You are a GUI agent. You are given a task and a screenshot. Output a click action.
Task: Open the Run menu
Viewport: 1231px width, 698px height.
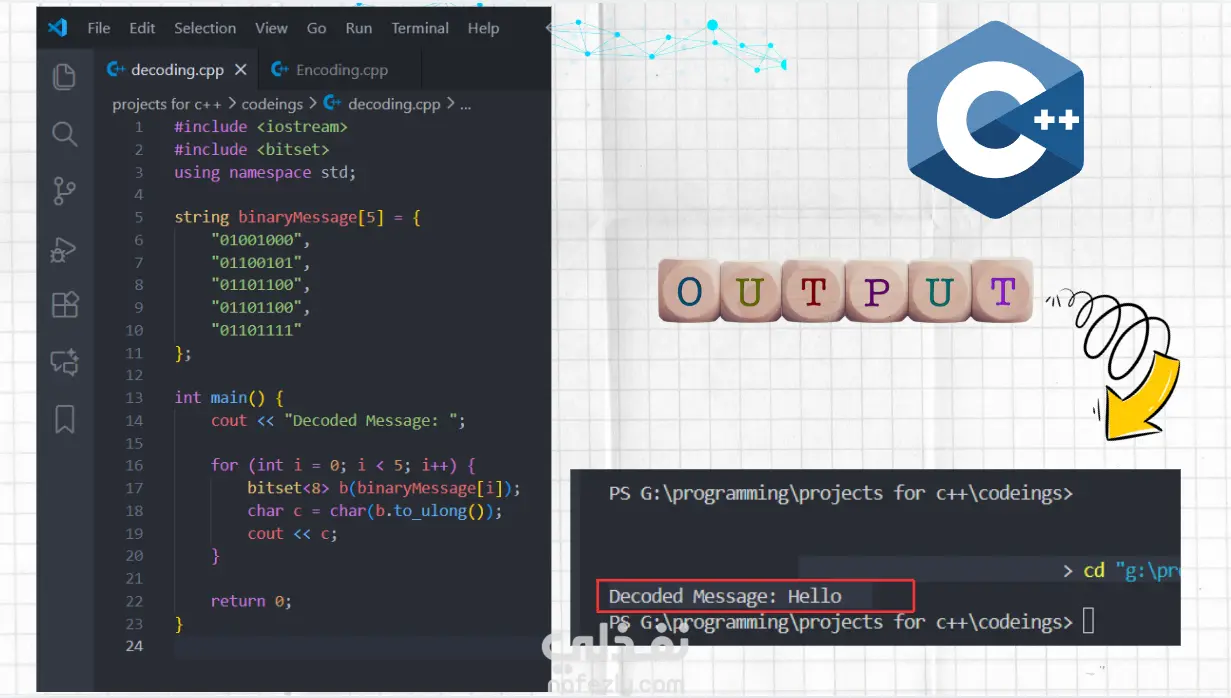(359, 28)
